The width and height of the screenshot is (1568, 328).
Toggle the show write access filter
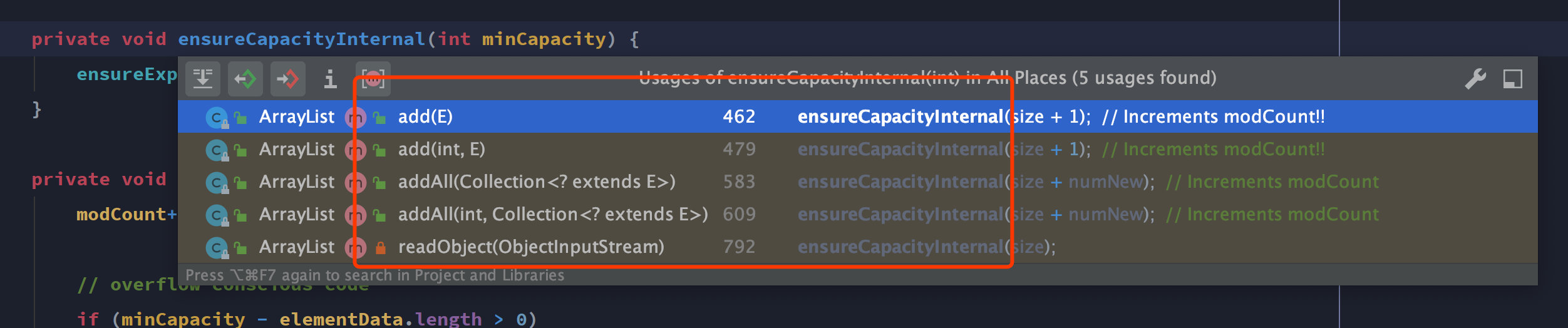[x=288, y=79]
